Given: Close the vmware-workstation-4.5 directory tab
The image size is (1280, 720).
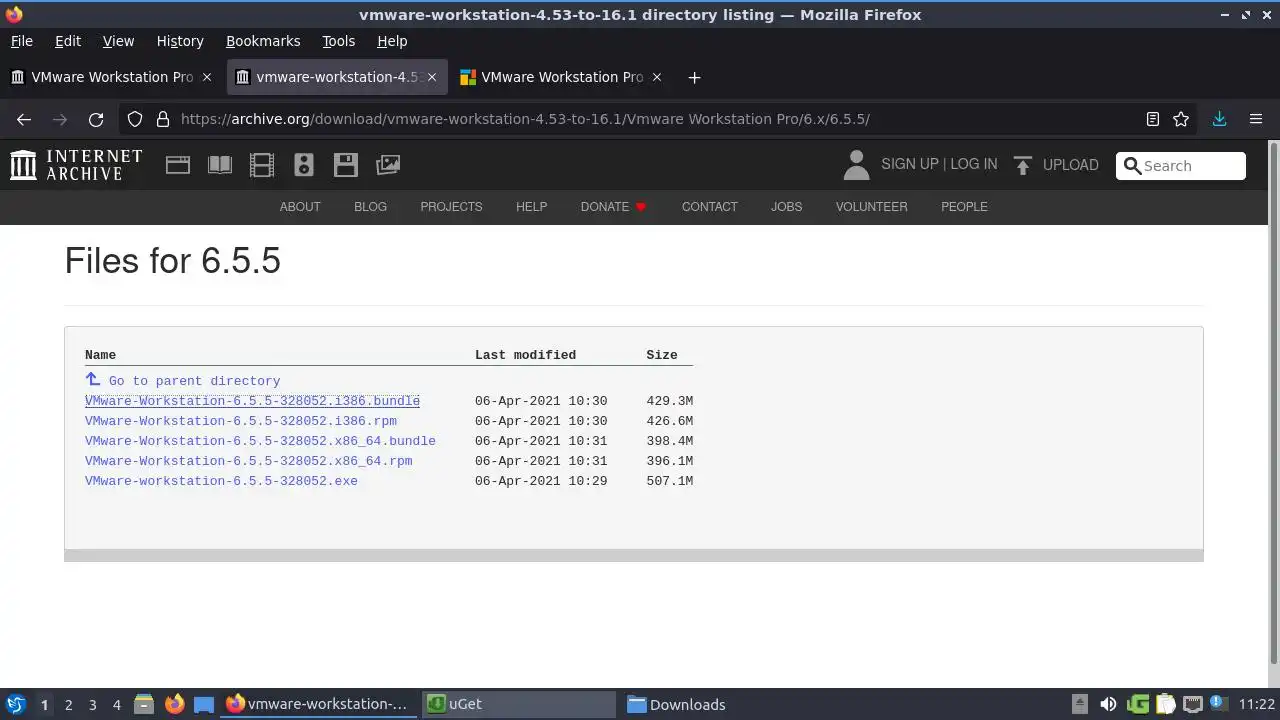Looking at the screenshot, I should [x=432, y=77].
